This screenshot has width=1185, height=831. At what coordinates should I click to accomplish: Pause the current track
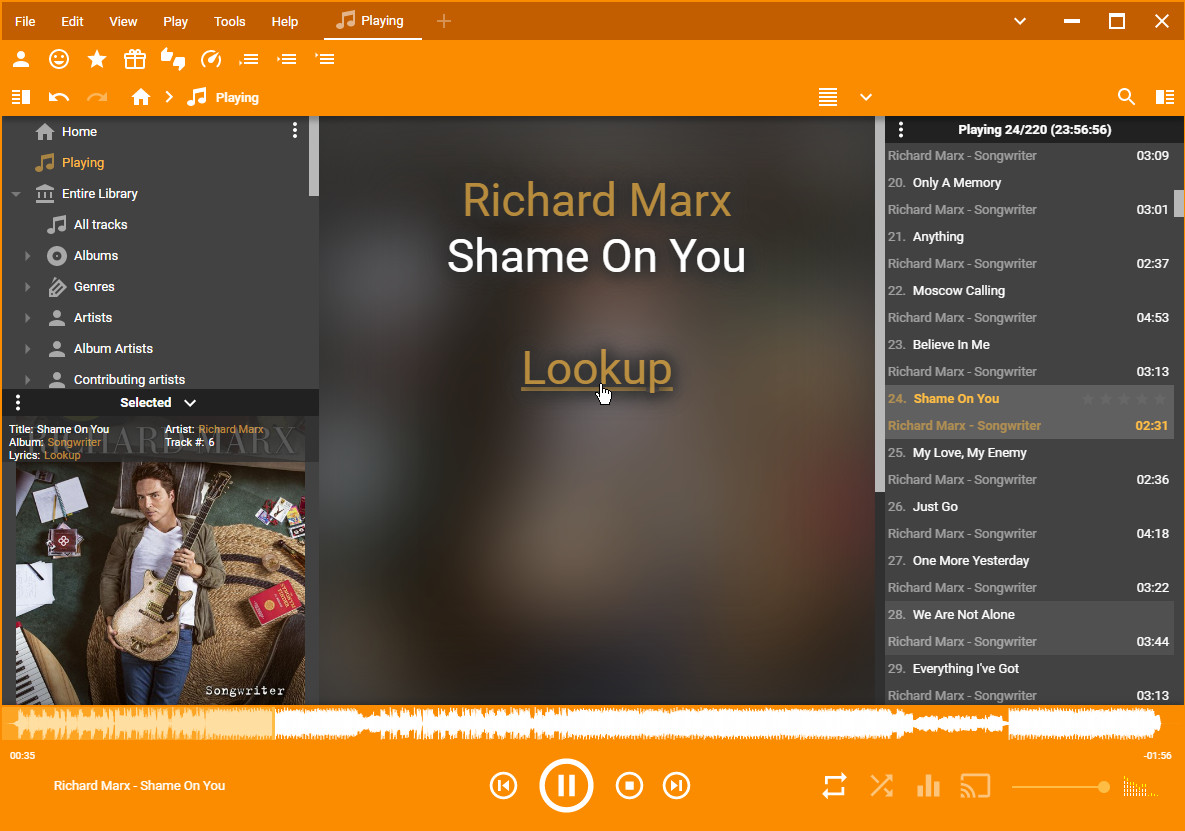(566, 786)
